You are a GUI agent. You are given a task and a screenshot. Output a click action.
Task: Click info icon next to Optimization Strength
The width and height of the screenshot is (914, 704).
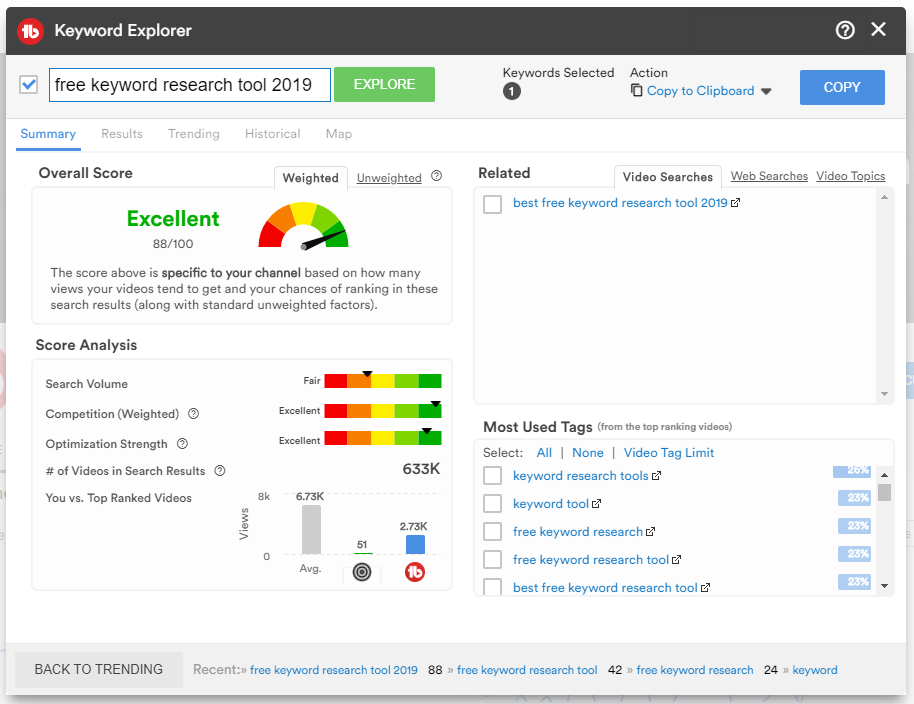pyautogui.click(x=183, y=444)
